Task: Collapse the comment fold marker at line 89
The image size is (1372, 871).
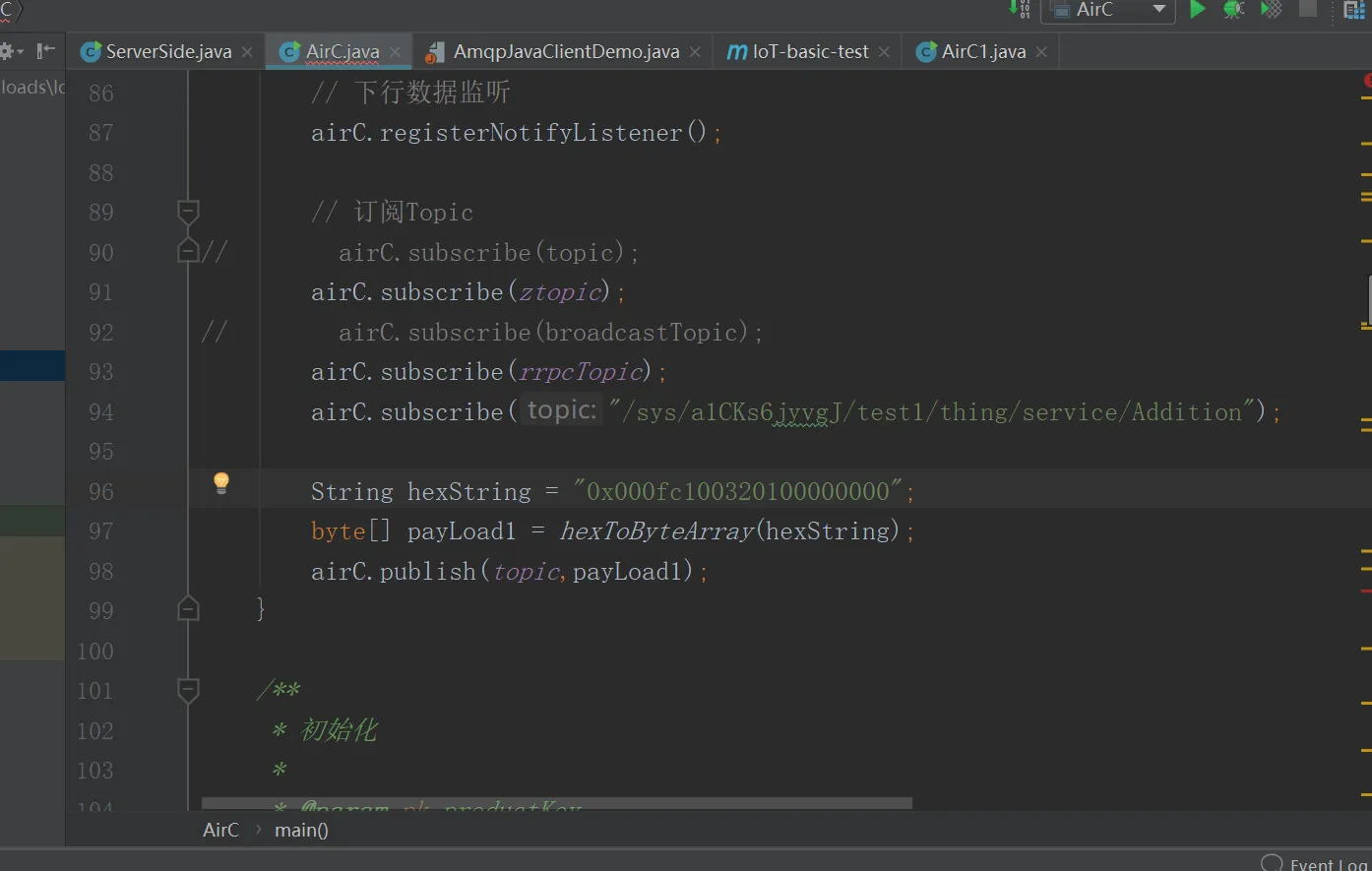Action: tap(188, 212)
